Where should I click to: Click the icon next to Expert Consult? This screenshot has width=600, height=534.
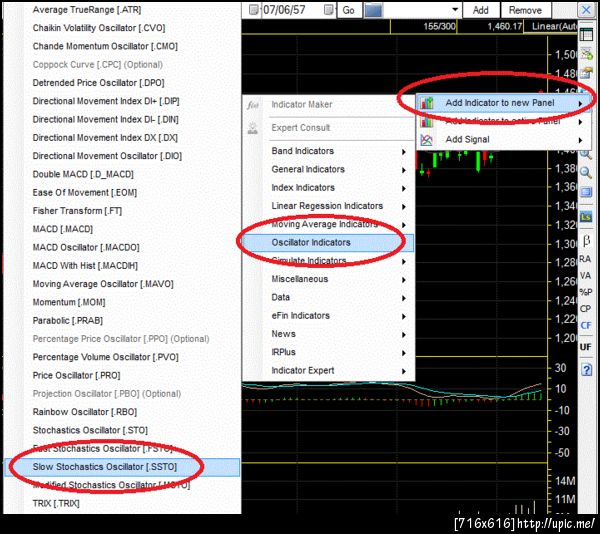tap(253, 128)
